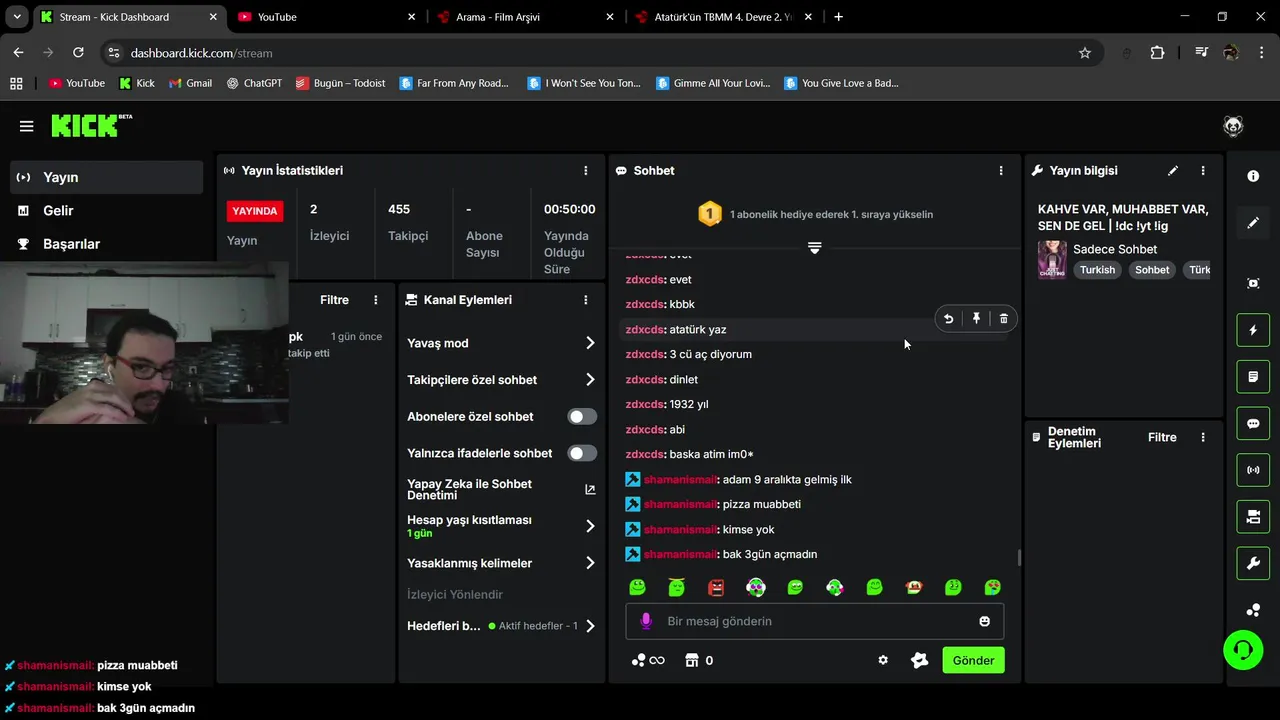This screenshot has width=1280, height=720.
Task: Click the chat scrollbar thumb
Action: [1019, 558]
